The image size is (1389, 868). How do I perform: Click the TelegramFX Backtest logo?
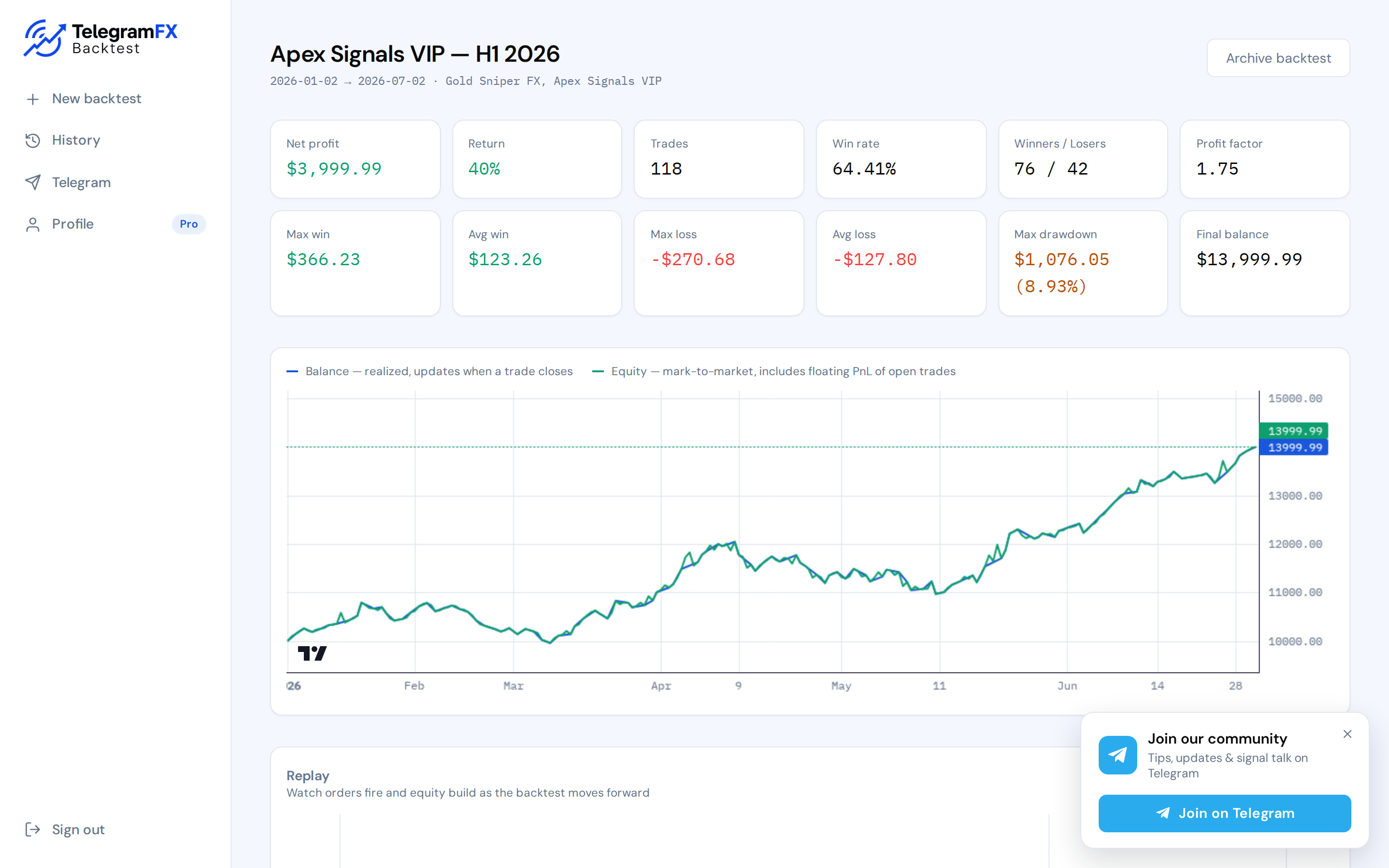tap(100, 39)
